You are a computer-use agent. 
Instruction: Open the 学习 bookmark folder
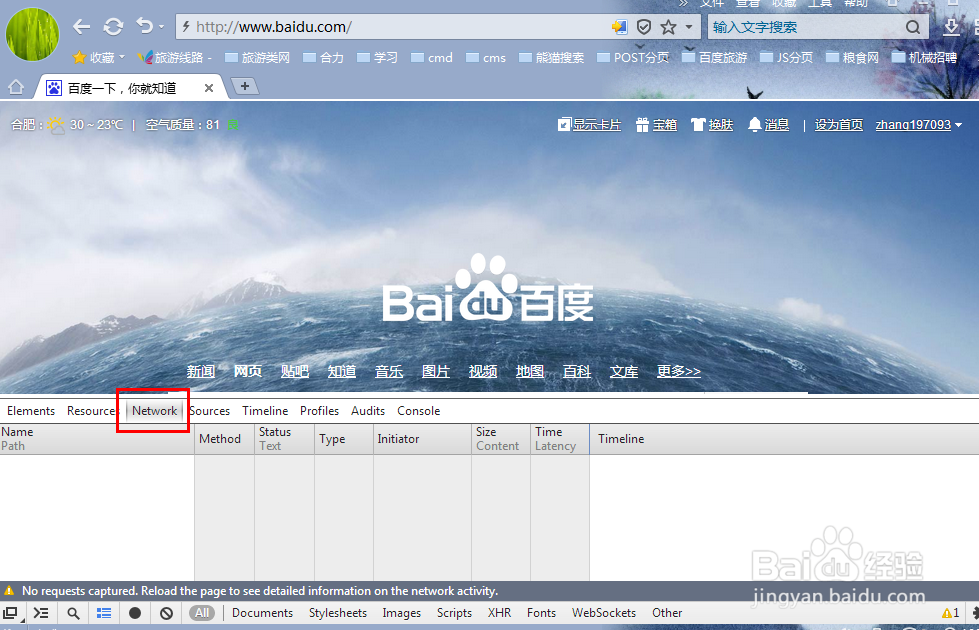(377, 57)
